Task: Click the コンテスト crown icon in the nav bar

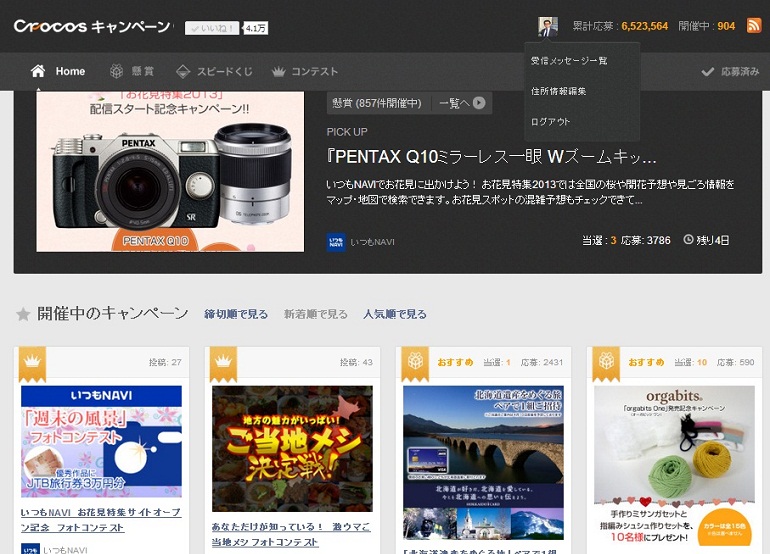Action: pos(278,72)
